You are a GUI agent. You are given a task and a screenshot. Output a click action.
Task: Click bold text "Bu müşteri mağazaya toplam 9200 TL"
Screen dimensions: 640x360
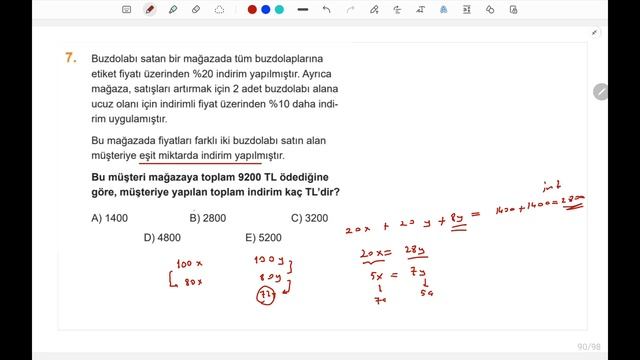[x=184, y=177]
